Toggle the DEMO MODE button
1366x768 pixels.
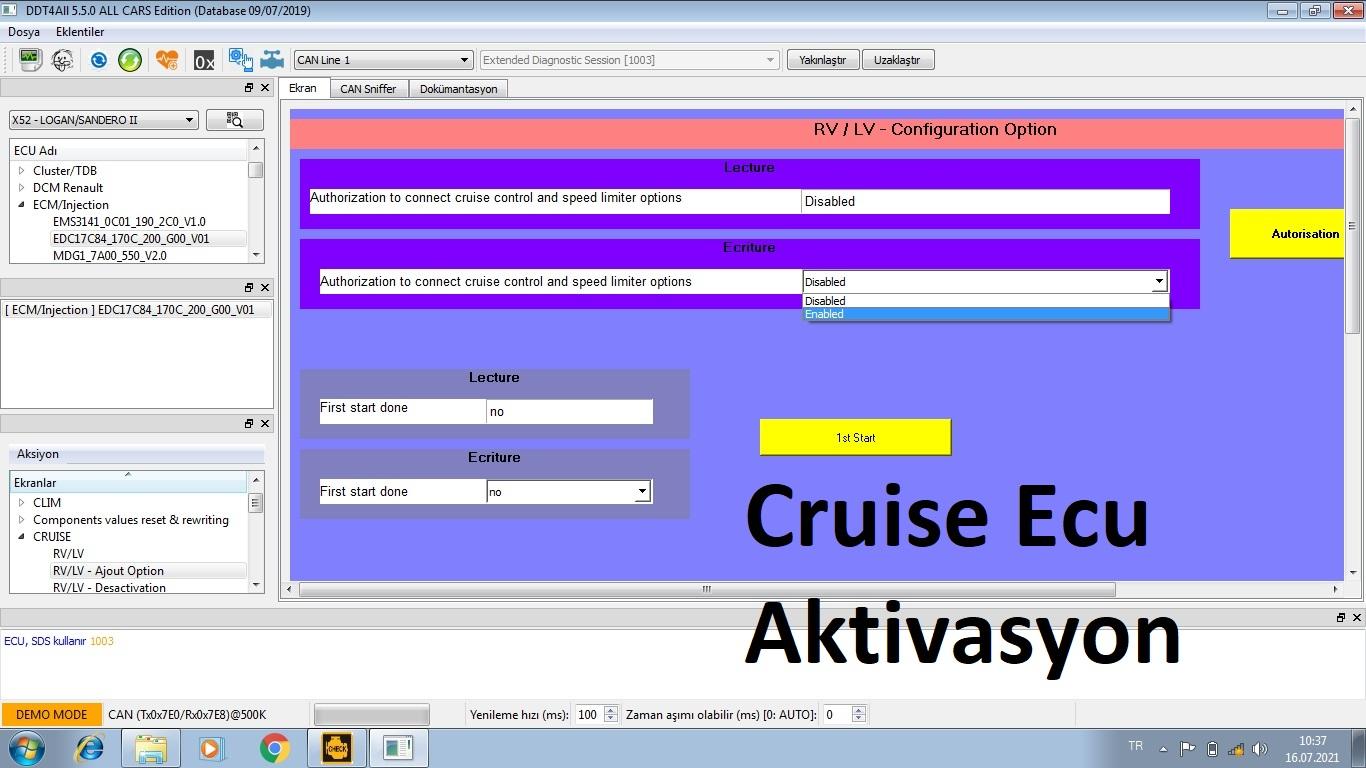tap(51, 714)
